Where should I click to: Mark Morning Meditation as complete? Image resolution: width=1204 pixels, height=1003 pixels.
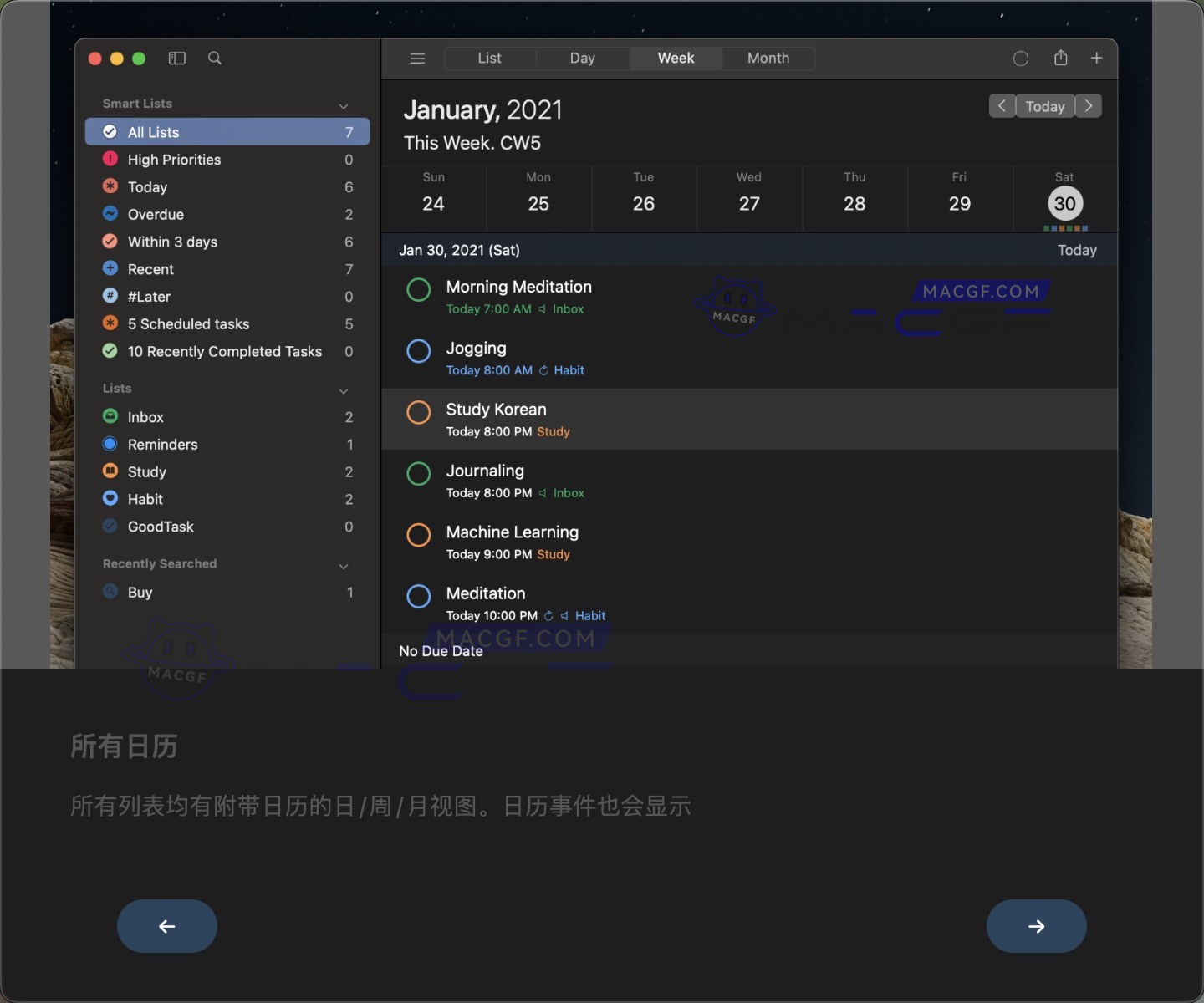419,290
